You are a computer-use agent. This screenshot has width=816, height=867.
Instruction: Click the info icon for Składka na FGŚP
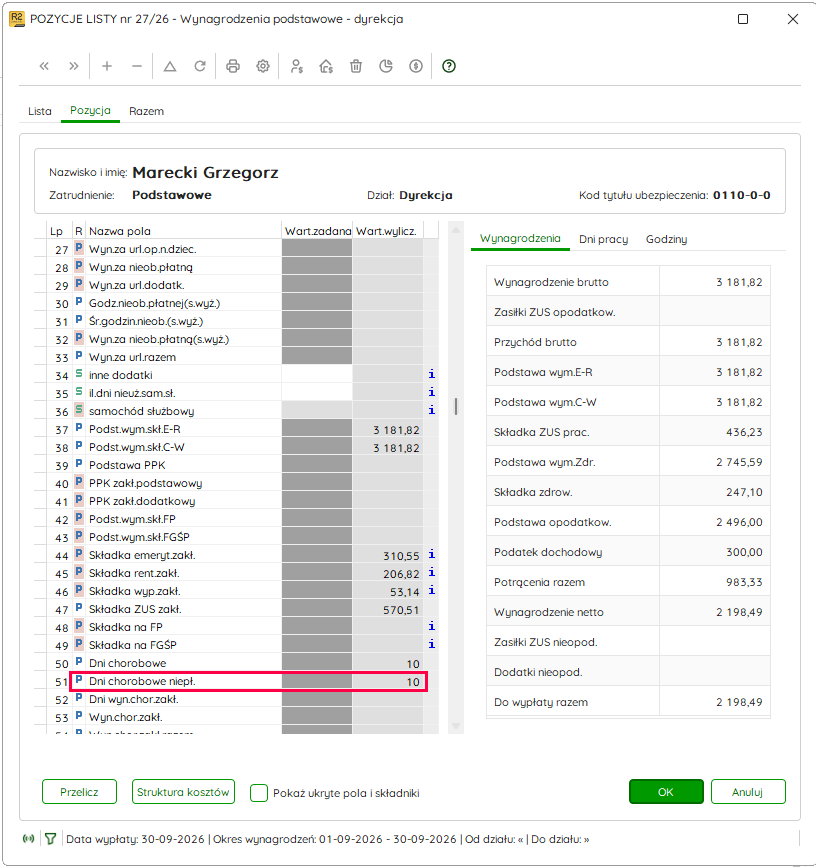click(432, 644)
